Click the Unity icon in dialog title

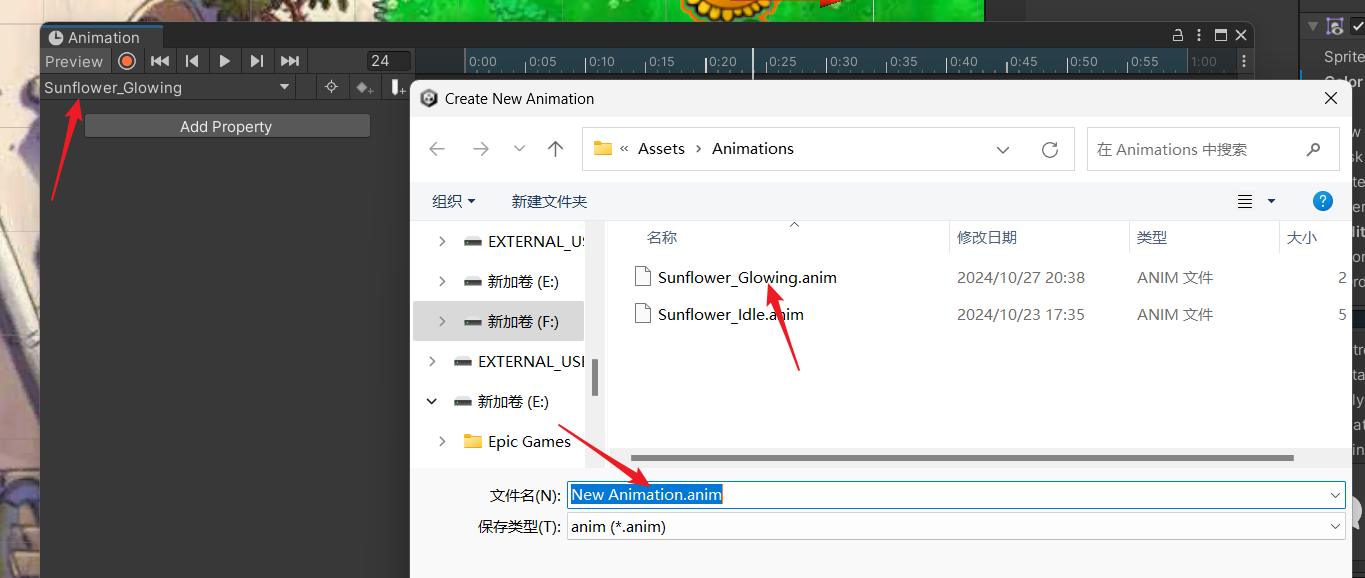[x=429, y=98]
